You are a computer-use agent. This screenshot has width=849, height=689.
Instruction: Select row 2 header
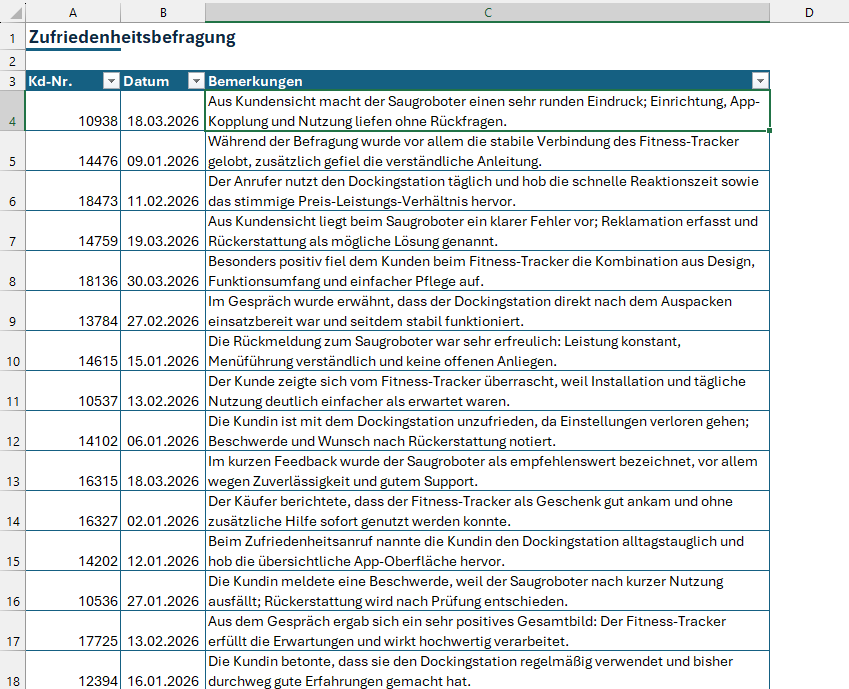tap(12, 61)
